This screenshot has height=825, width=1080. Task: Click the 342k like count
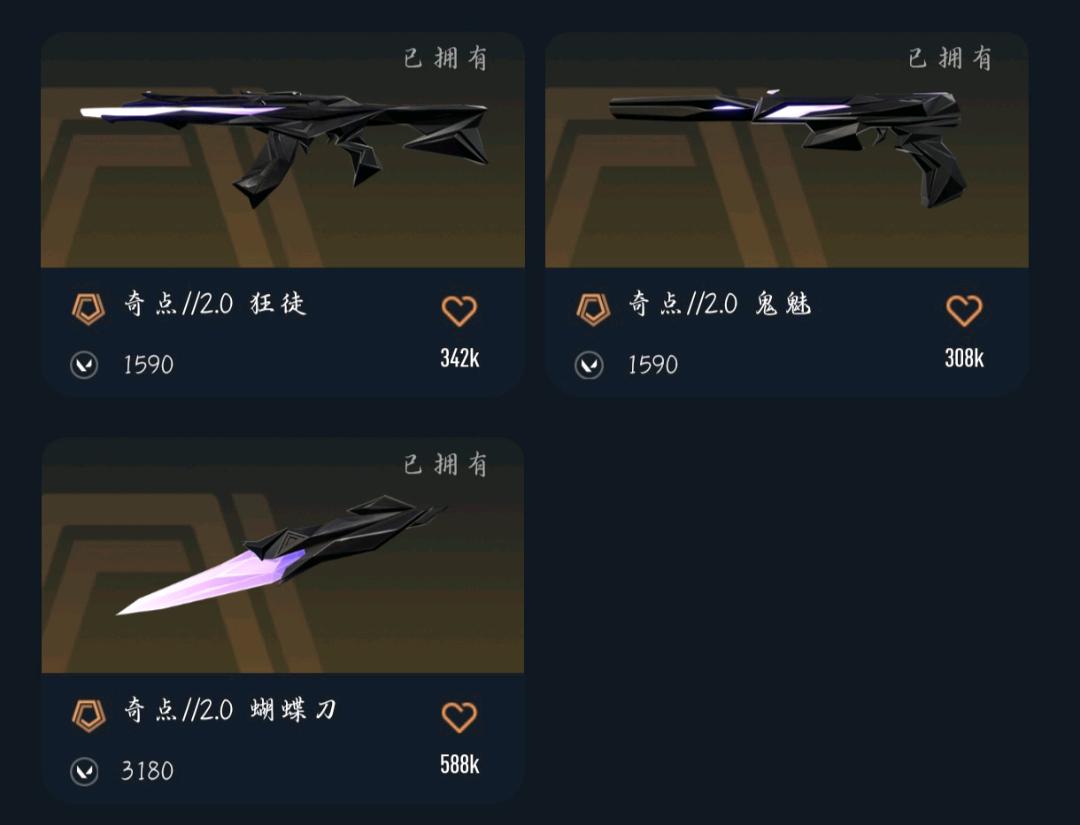[x=459, y=358]
